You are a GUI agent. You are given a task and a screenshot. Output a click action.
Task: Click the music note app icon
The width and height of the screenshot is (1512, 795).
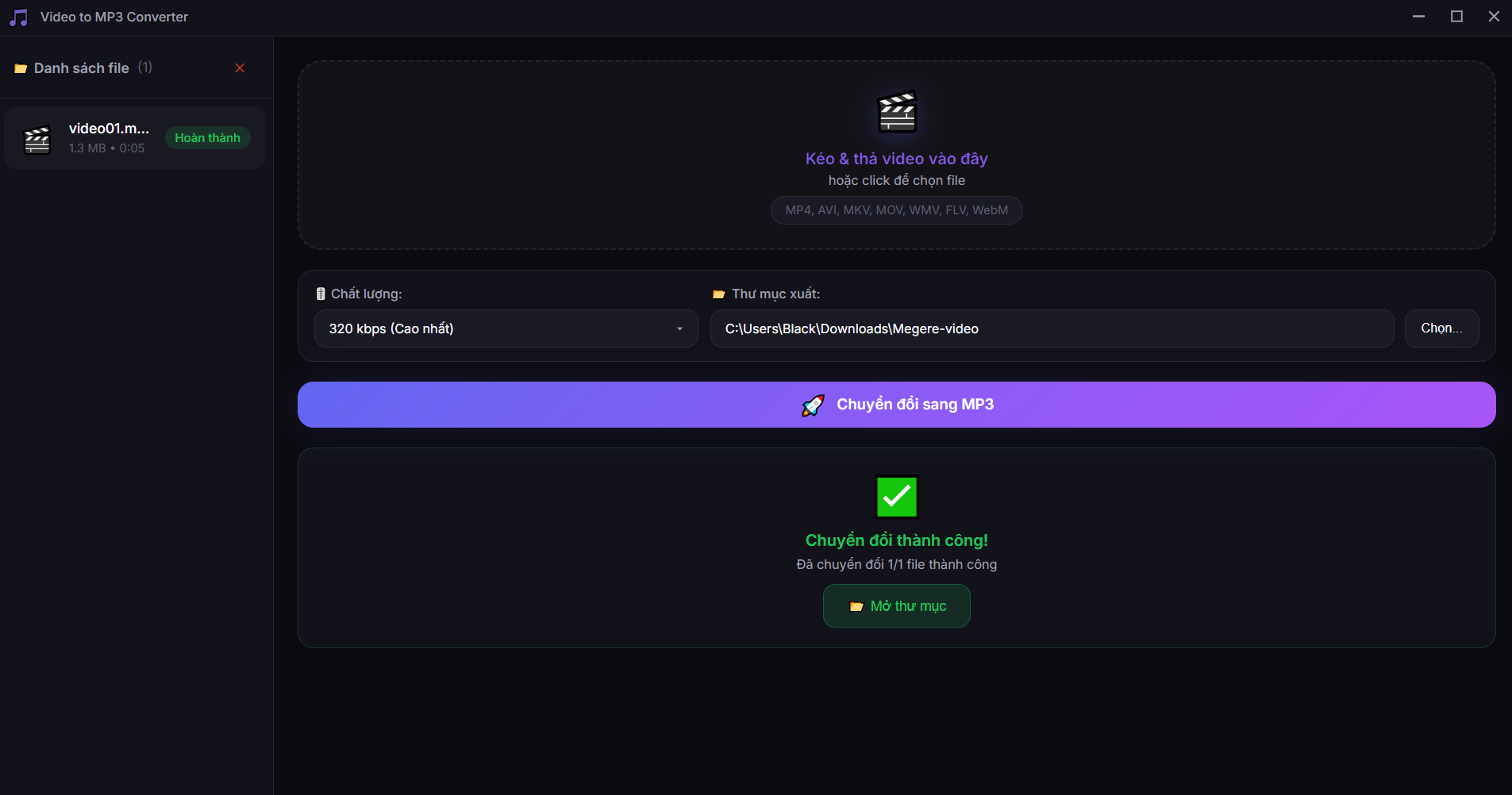tap(18, 17)
